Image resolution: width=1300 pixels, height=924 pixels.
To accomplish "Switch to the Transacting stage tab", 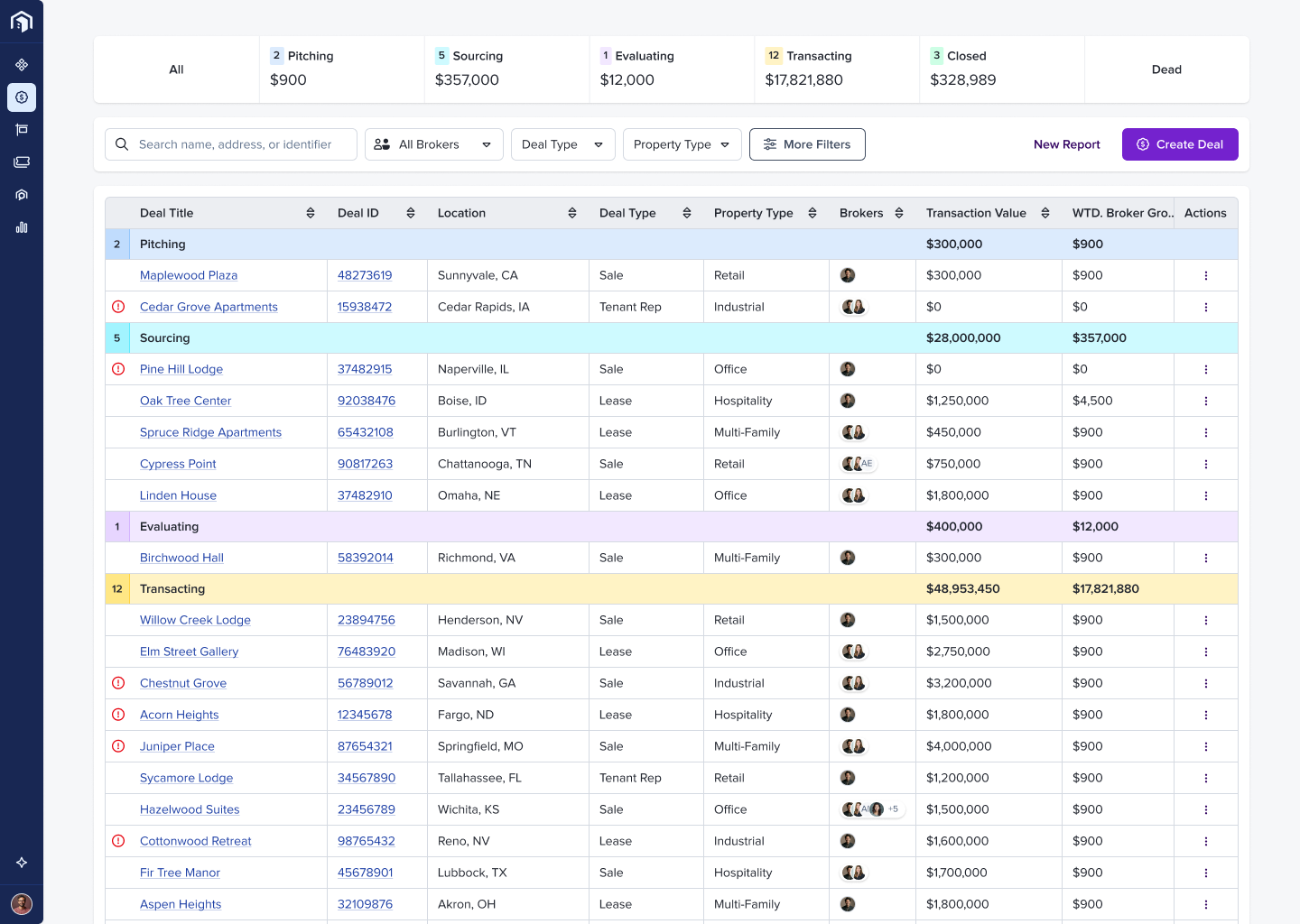I will pos(837,69).
